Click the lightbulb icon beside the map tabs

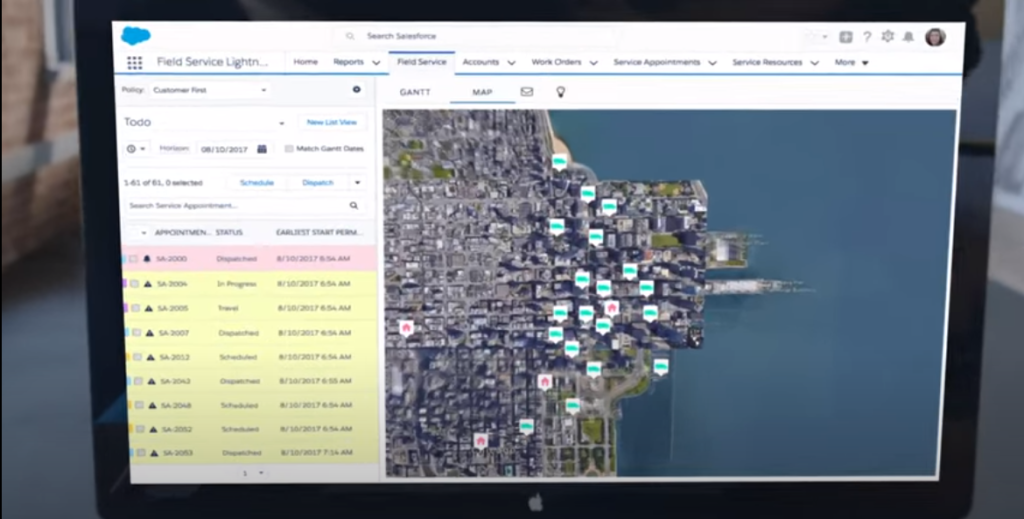click(560, 92)
